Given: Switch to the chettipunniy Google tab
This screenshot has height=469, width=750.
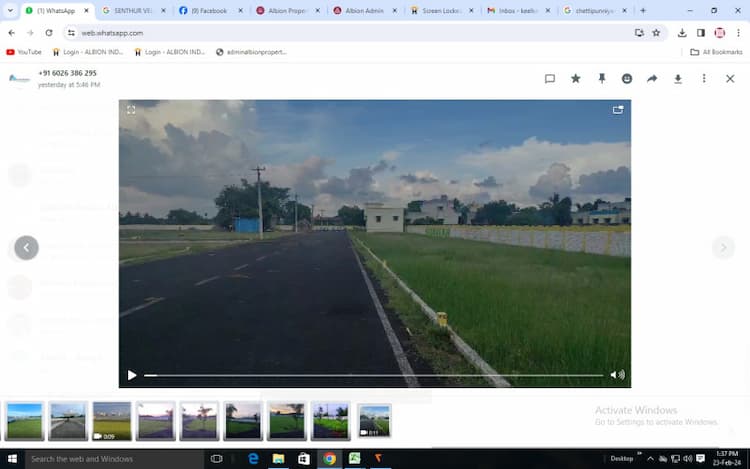Looking at the screenshot, I should pyautogui.click(x=595, y=11).
